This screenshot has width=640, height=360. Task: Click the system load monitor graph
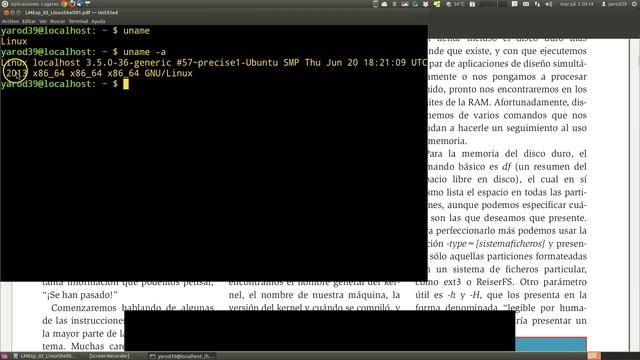click(x=493, y=4)
